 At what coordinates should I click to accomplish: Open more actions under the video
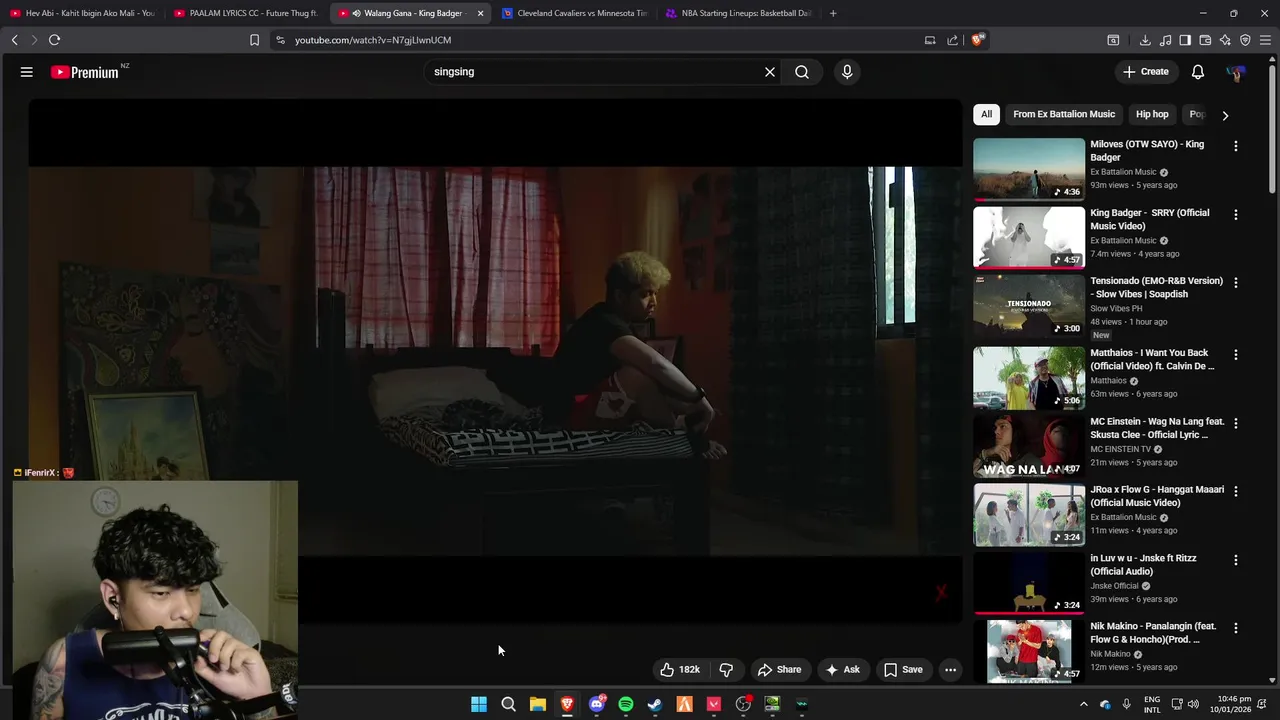(950, 669)
